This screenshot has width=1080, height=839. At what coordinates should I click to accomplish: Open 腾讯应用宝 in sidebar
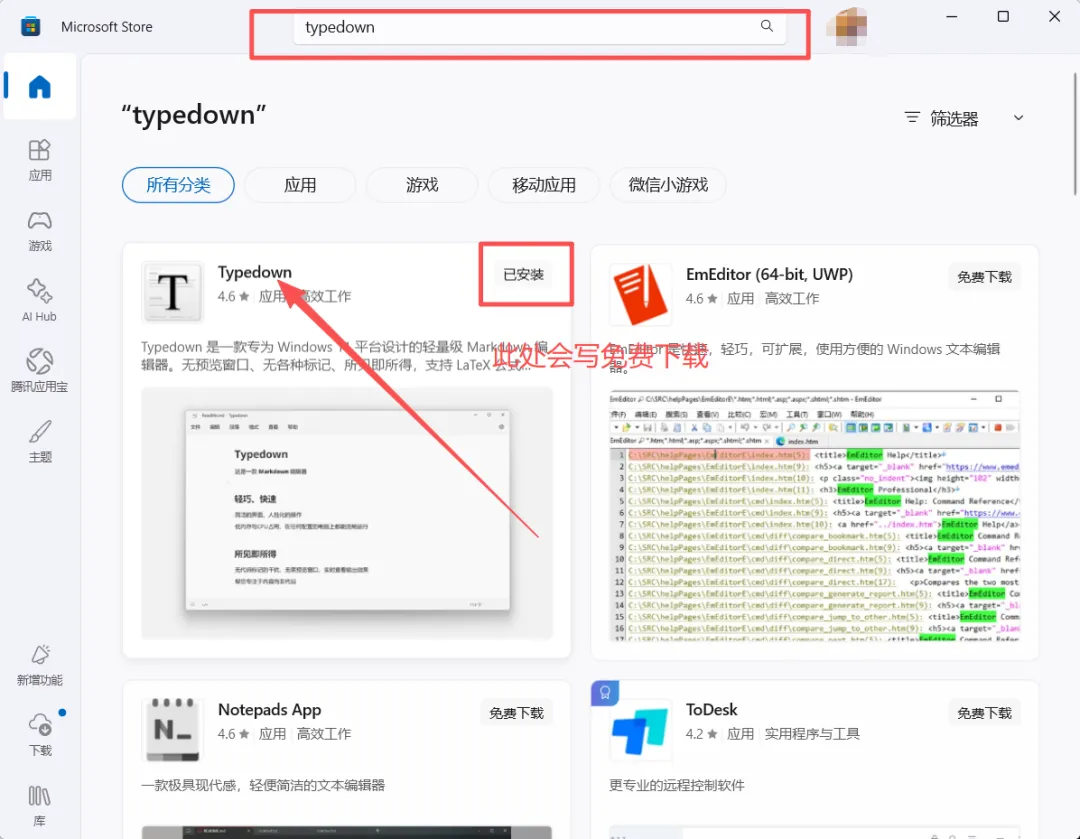[39, 371]
